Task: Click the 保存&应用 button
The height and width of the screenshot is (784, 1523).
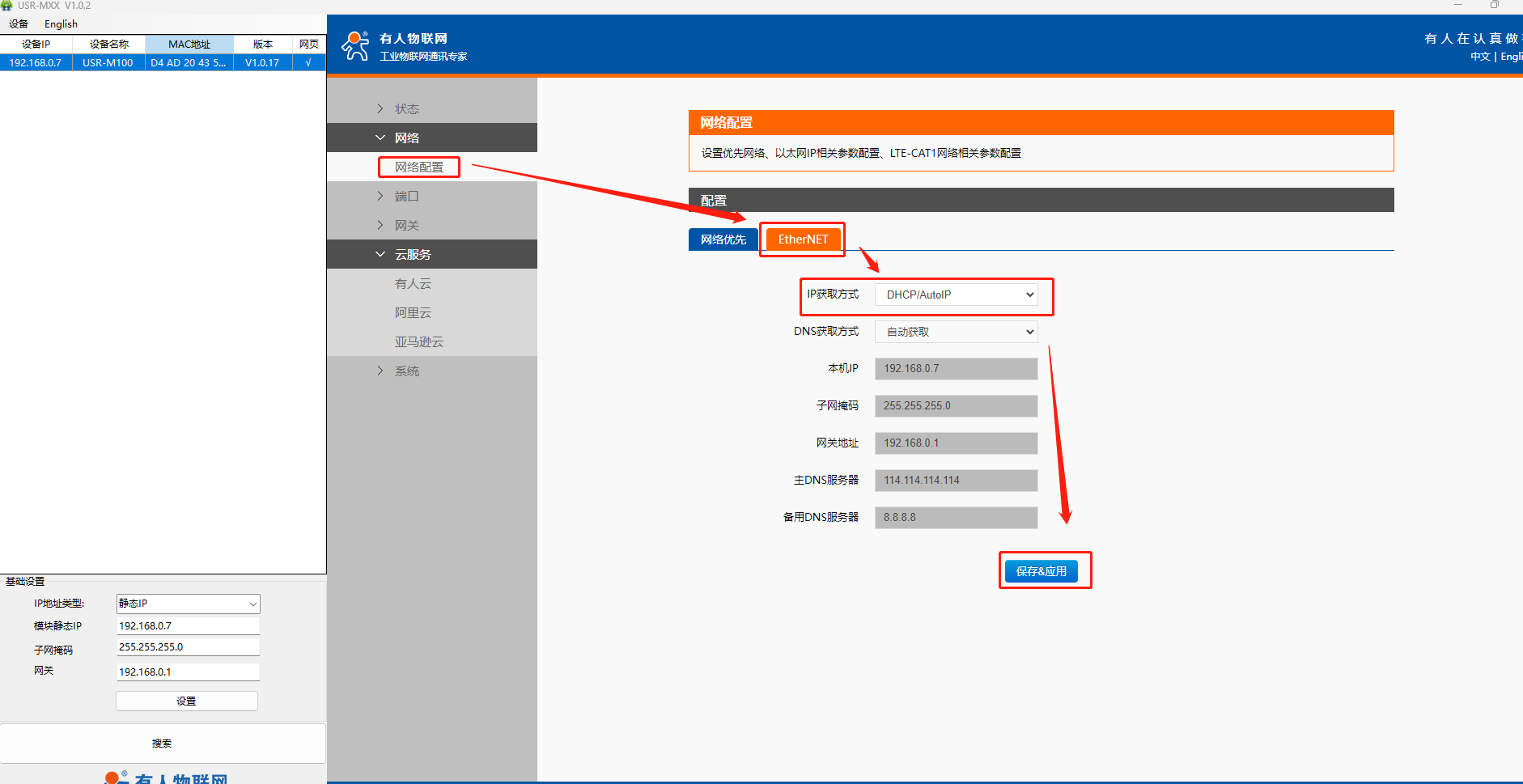Action: click(x=1041, y=571)
